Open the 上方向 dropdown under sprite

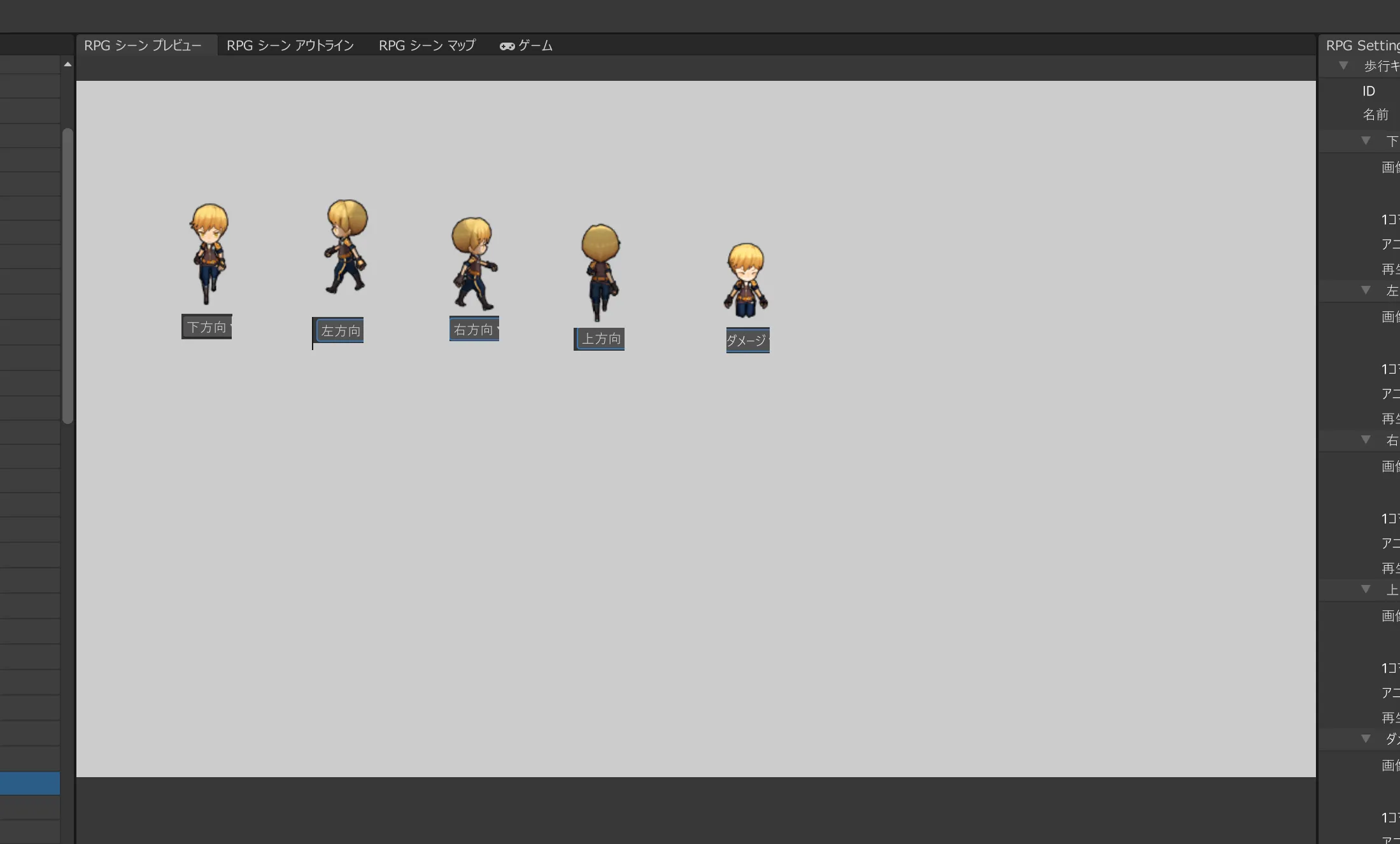[600, 339]
